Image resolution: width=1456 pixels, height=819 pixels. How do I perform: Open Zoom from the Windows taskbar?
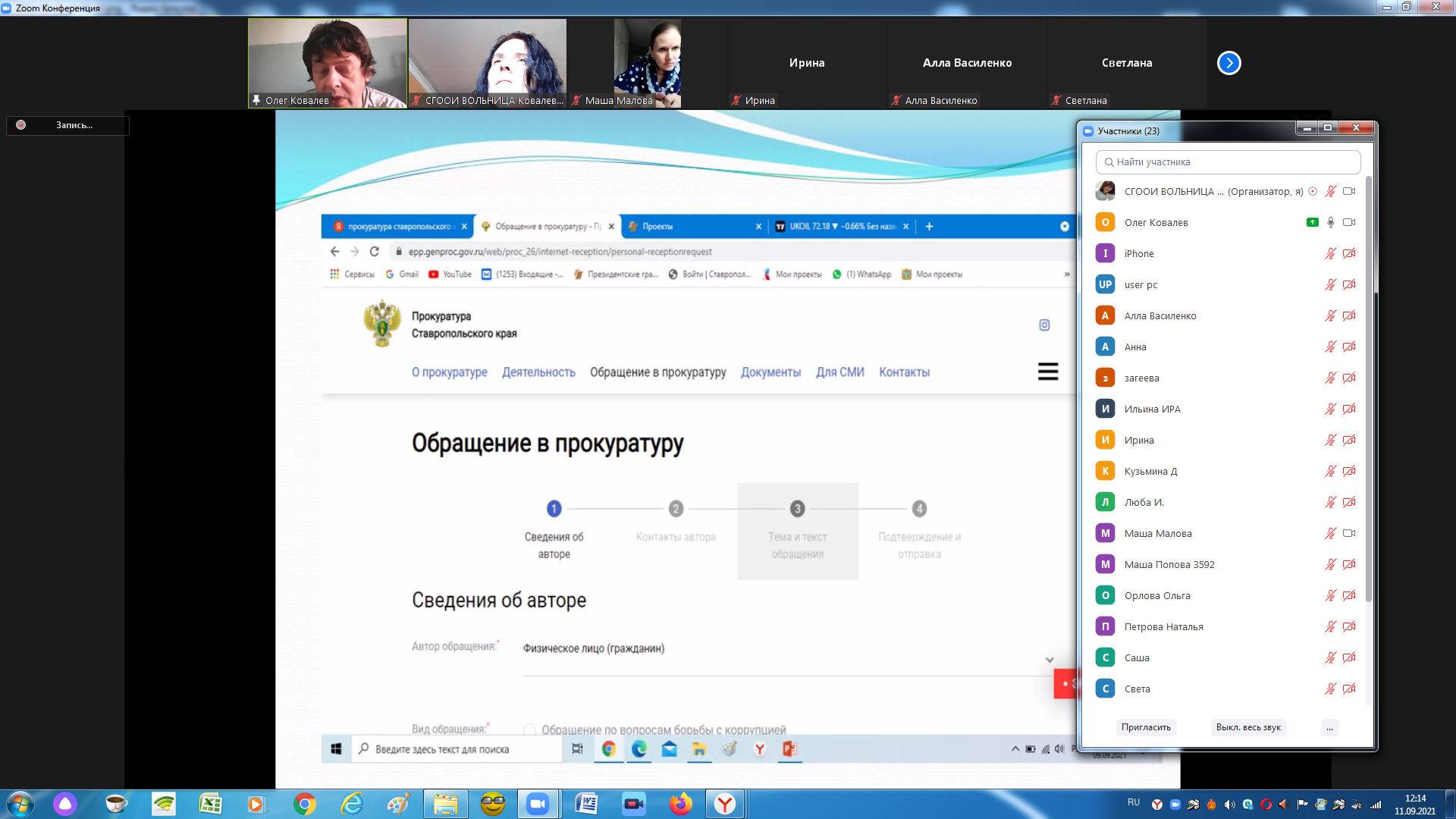pos(538,804)
